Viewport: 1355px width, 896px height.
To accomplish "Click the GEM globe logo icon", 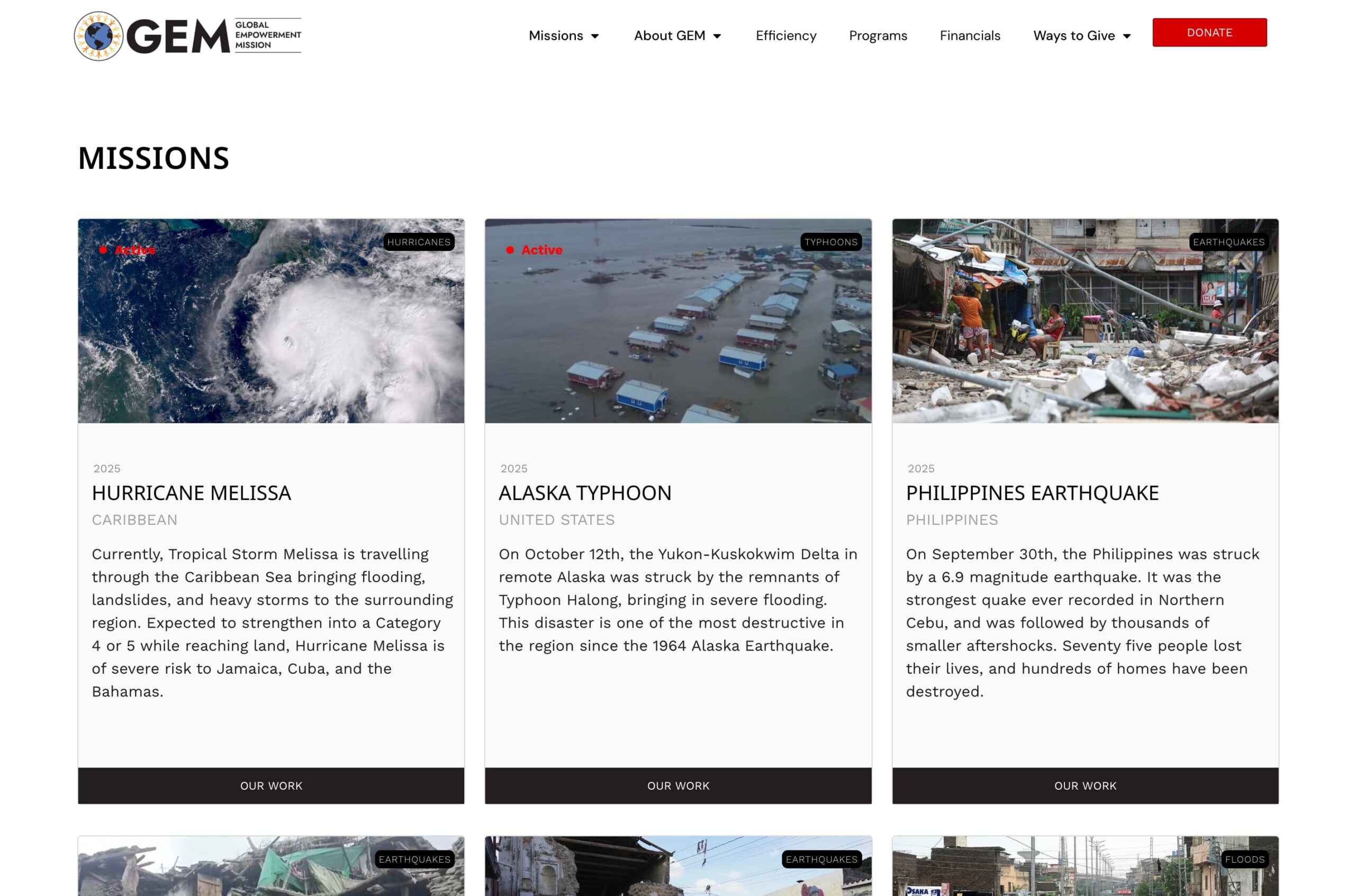I will (98, 36).
